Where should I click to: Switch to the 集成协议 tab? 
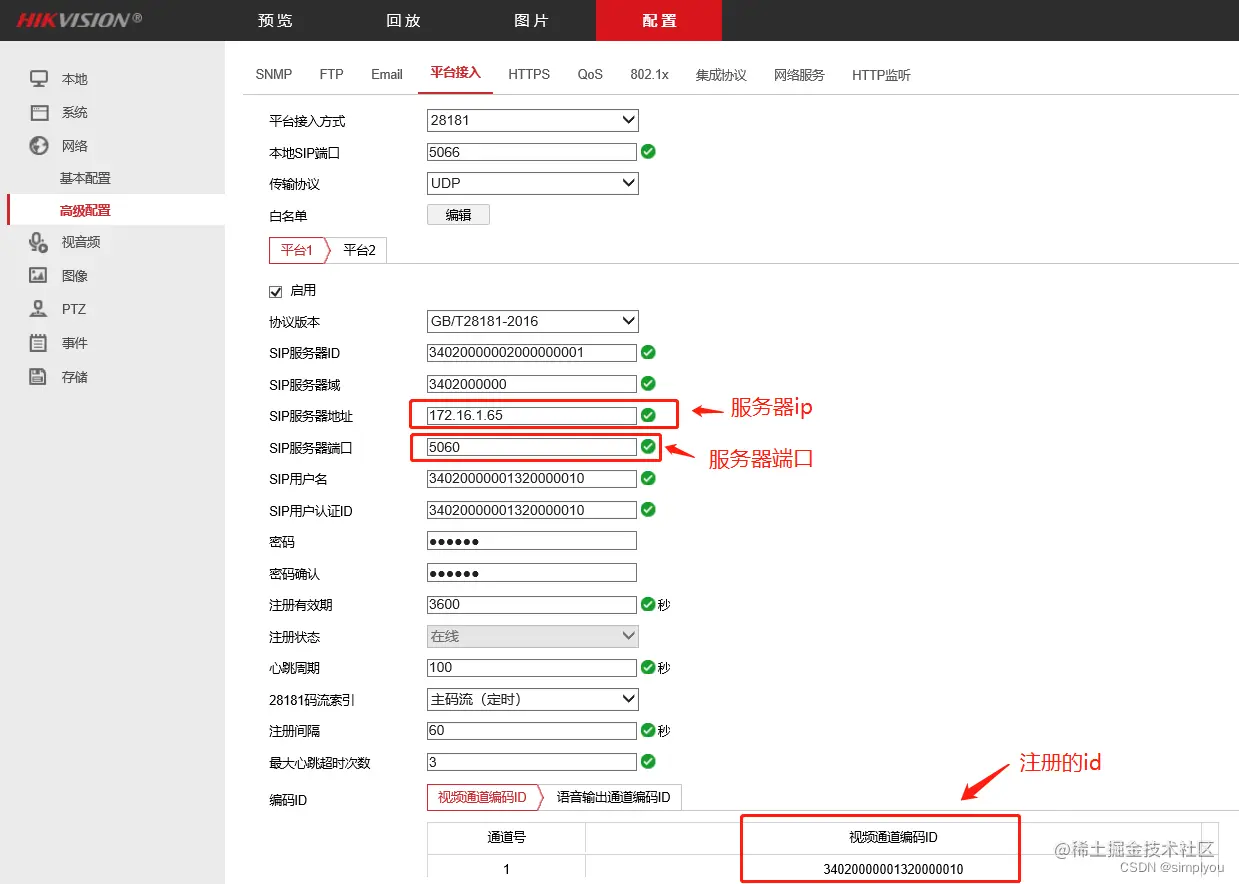[721, 75]
